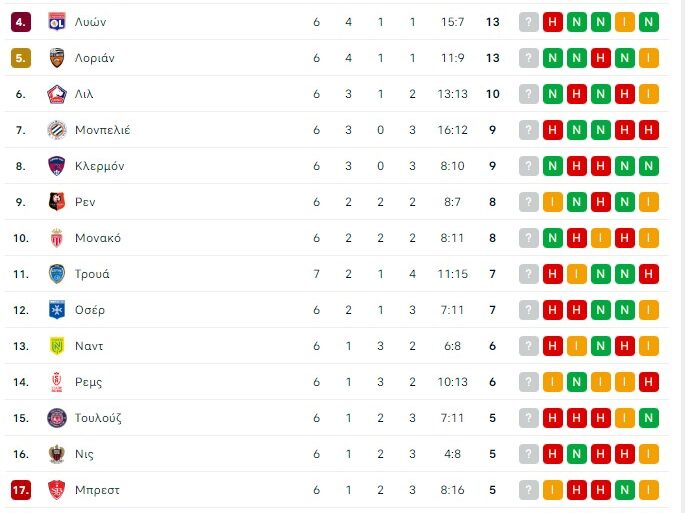Screen dimensions: 685x513
Task: Click the orange I form badge for Λυών
Action: [625, 22]
